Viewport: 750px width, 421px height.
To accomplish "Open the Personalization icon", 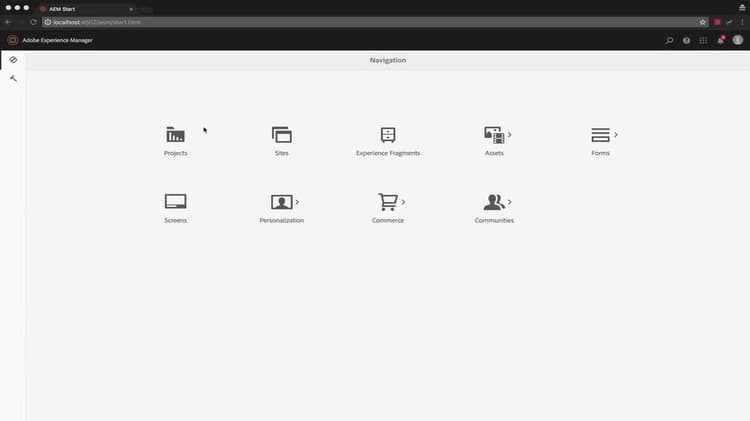I will [x=282, y=202].
